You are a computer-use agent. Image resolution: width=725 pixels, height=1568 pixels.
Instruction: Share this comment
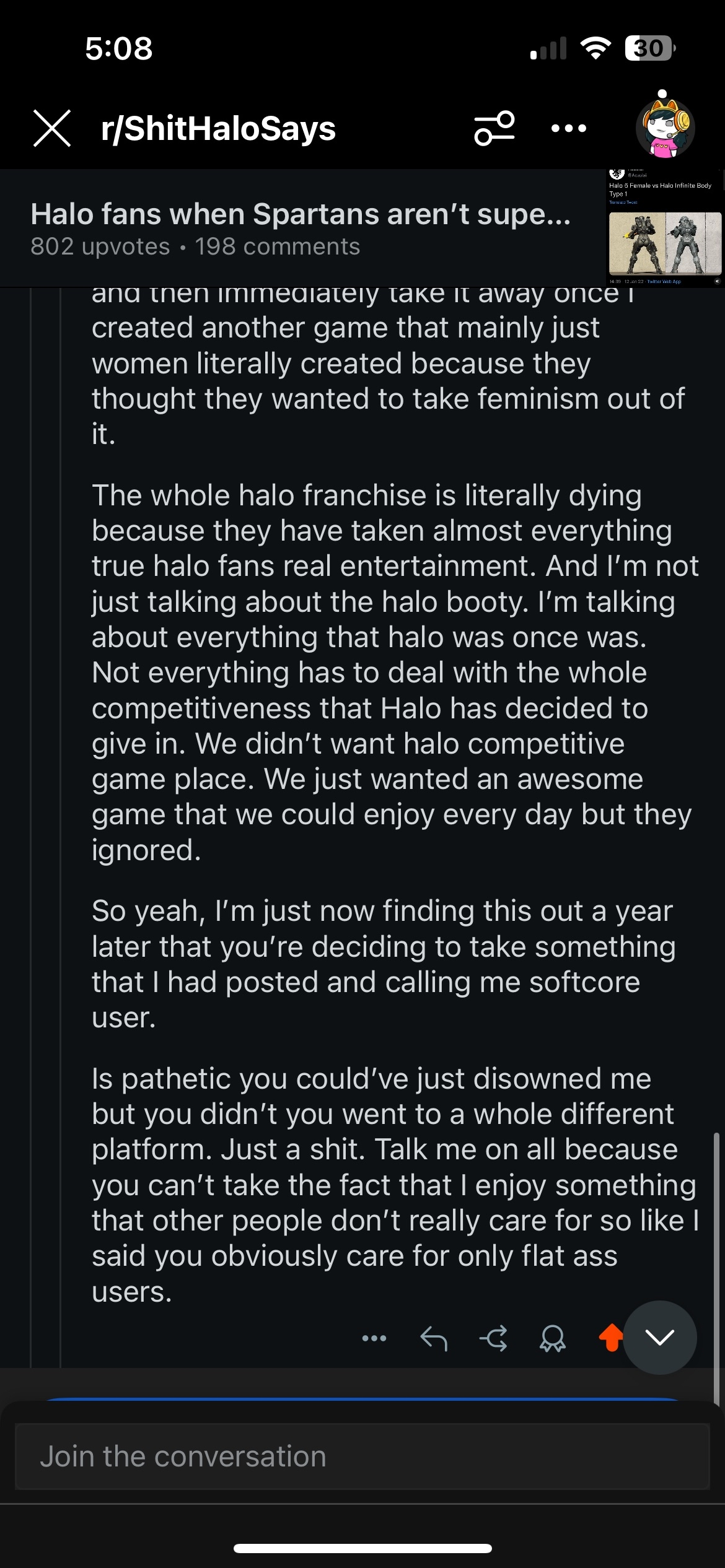pyautogui.click(x=493, y=1338)
